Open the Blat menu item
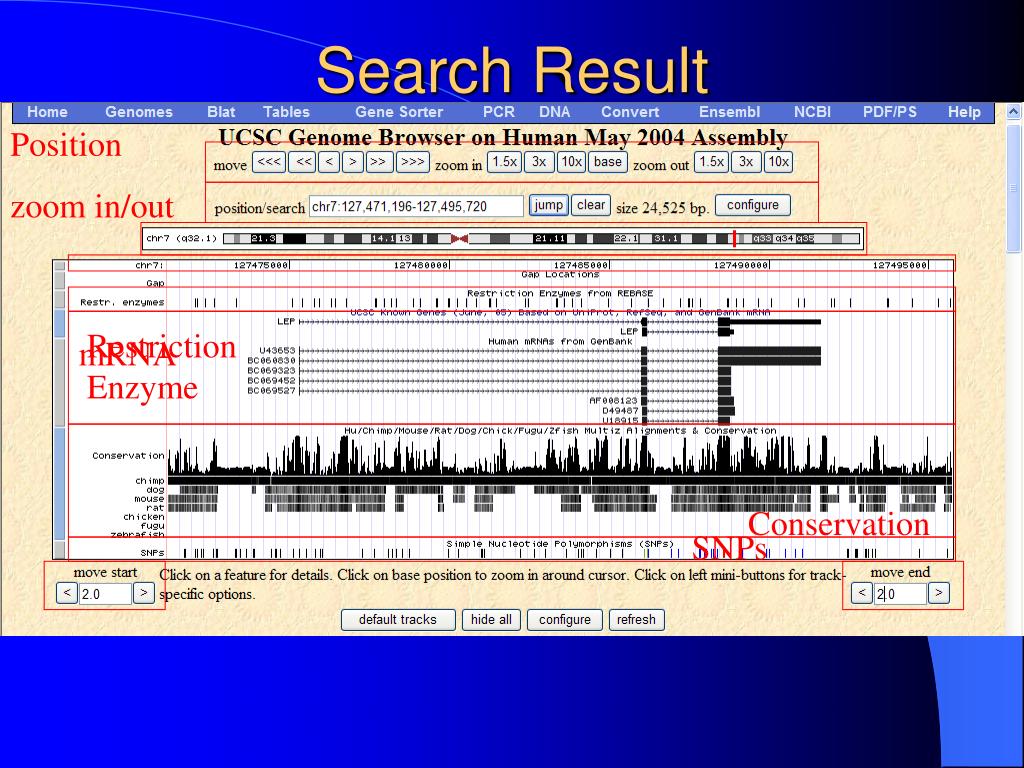The height and width of the screenshot is (768, 1024). (x=221, y=112)
